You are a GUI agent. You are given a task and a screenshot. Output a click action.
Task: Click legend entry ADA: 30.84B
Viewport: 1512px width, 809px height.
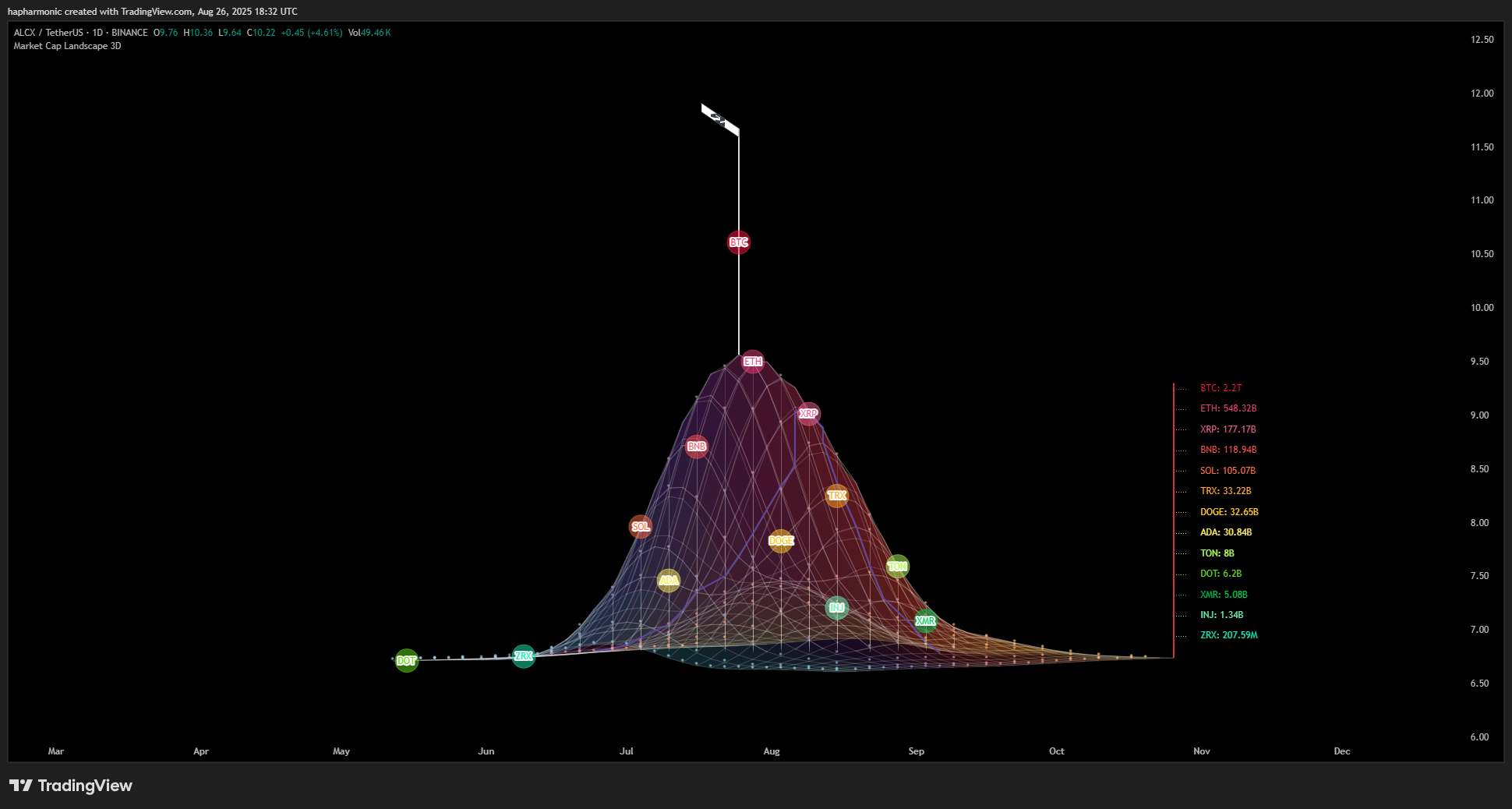pos(1226,532)
